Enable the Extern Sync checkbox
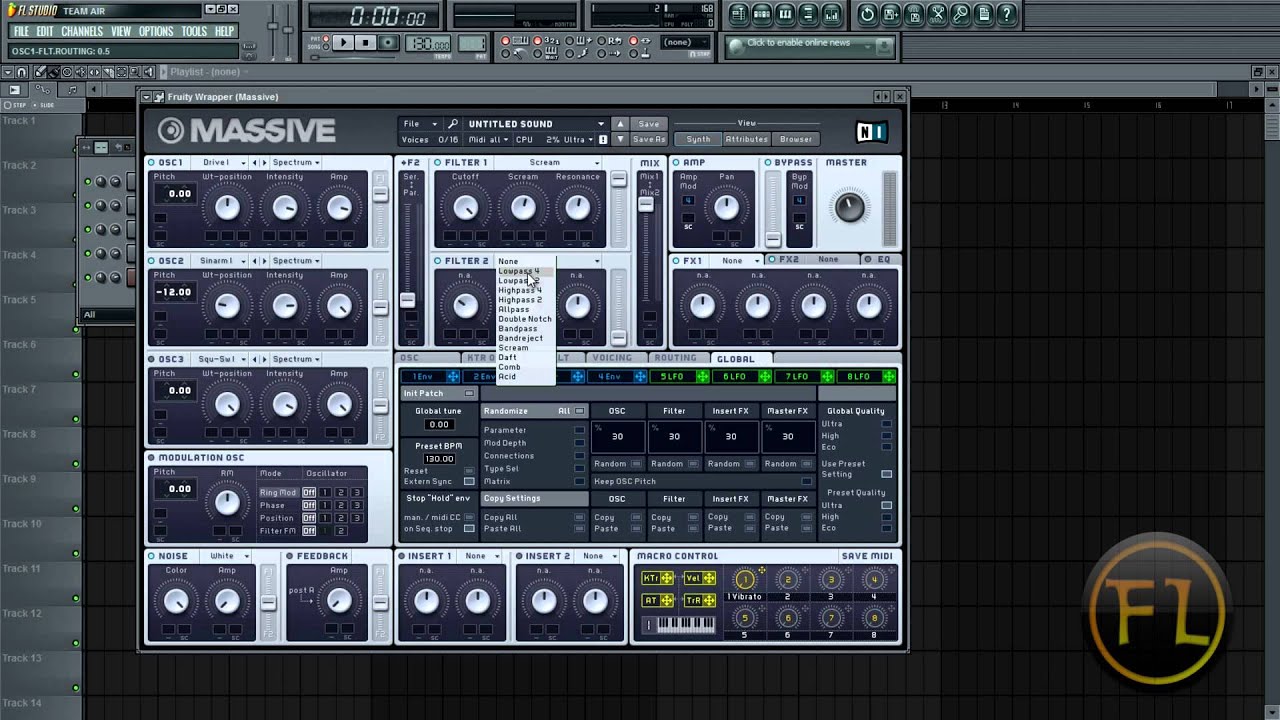 [x=469, y=482]
